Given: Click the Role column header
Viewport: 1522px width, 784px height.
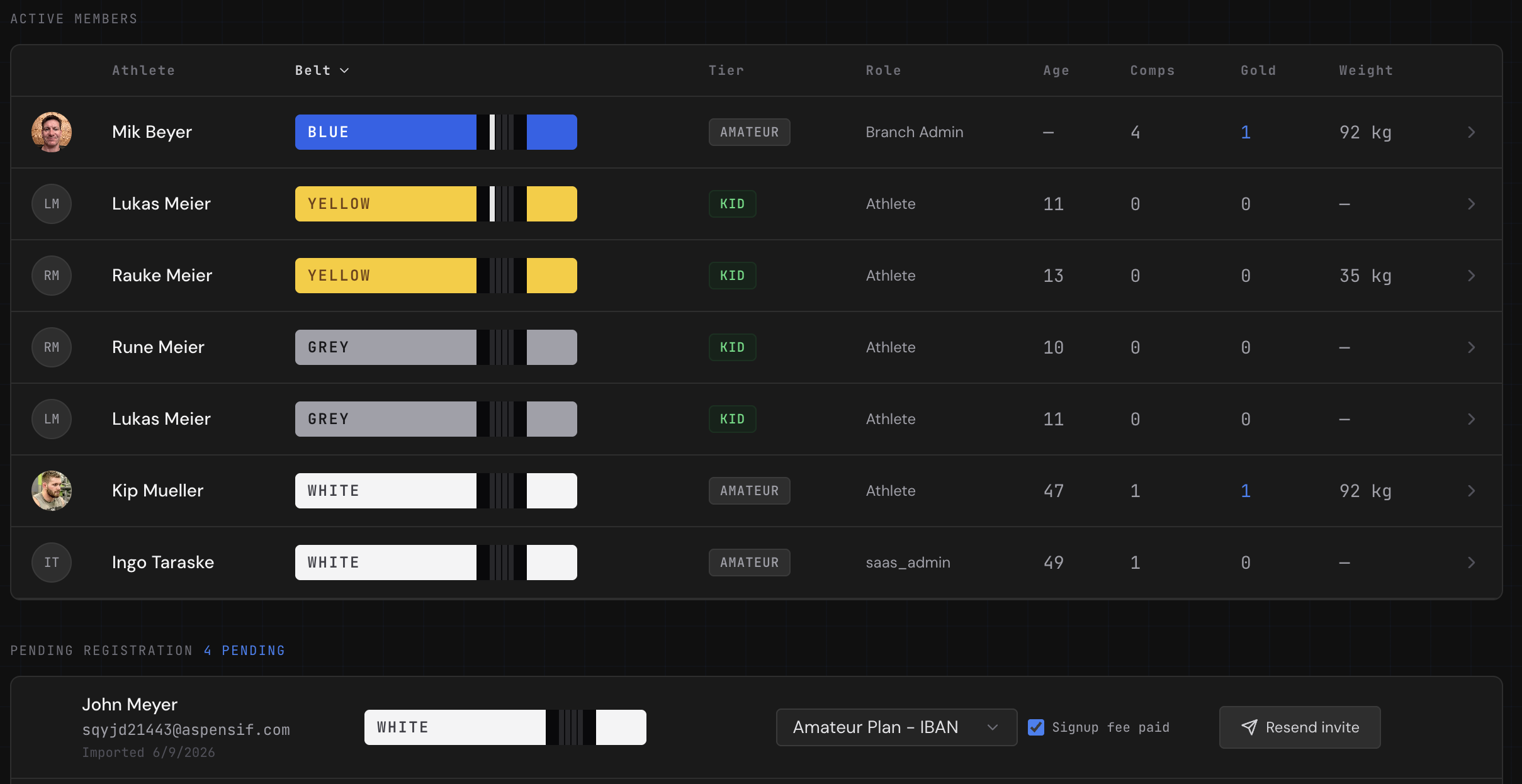Looking at the screenshot, I should [883, 70].
